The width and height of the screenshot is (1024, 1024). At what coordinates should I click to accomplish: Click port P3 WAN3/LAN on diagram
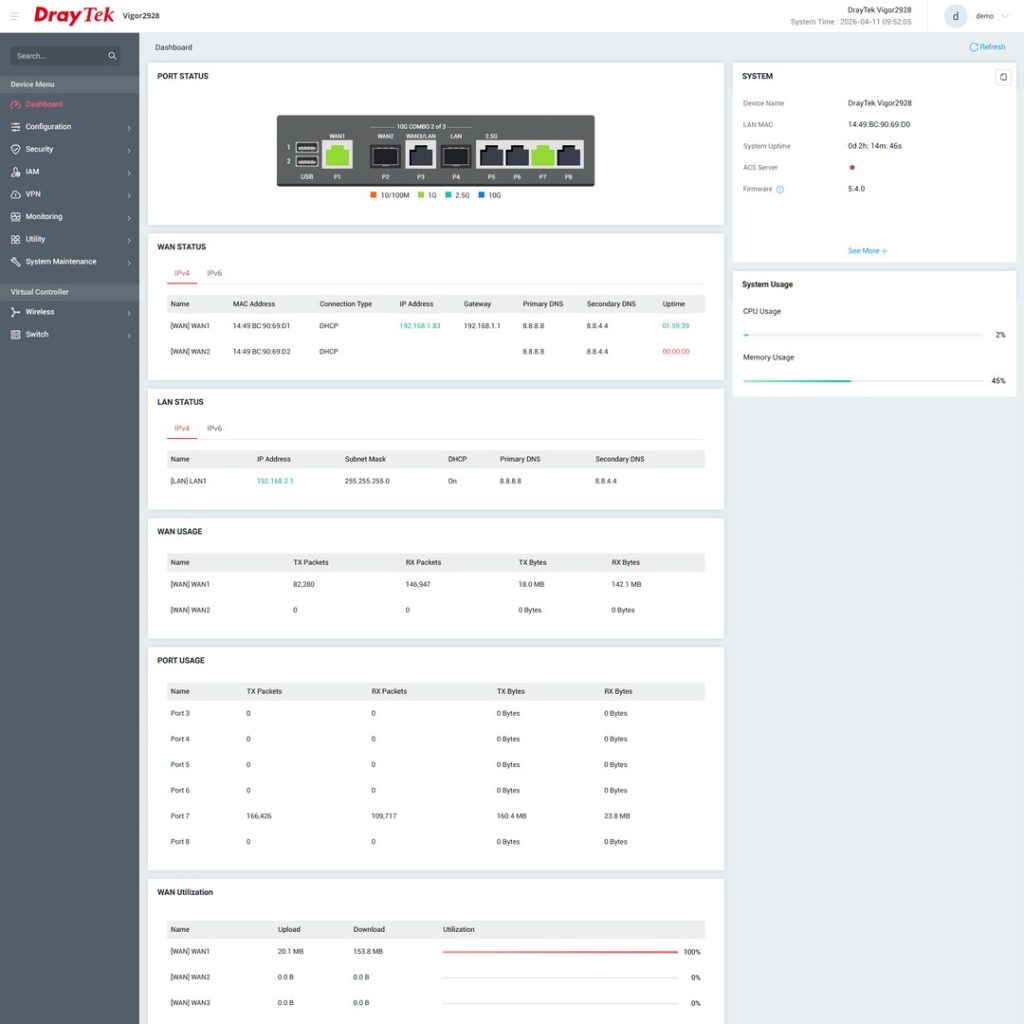[421, 156]
